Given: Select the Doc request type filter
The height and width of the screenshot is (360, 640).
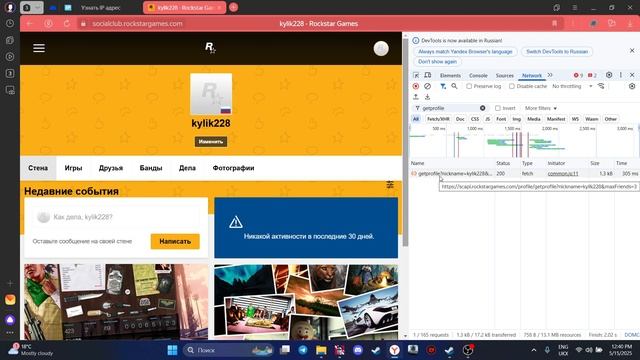Looking at the screenshot, I should pos(460,119).
